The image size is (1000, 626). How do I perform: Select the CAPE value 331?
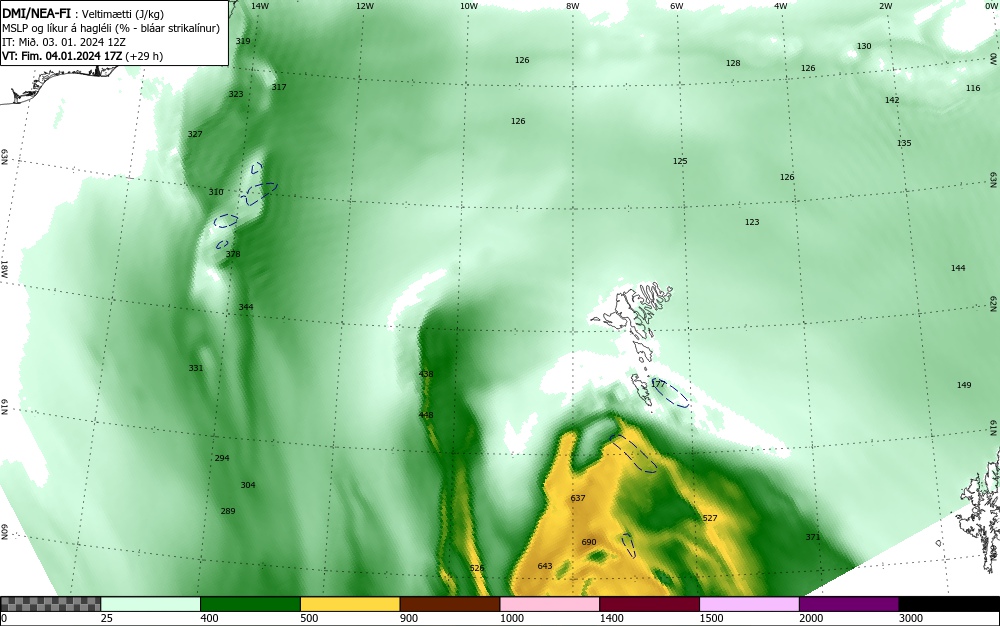click(x=196, y=368)
